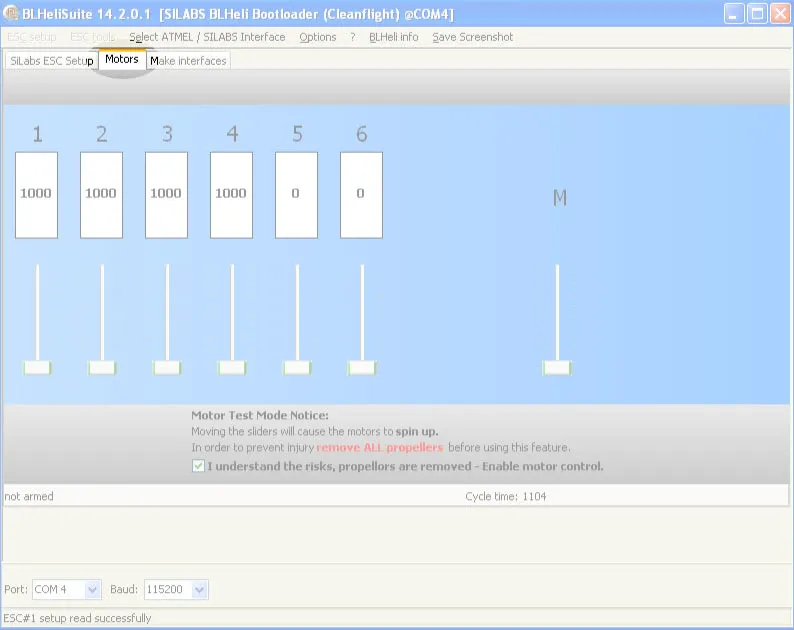Click the motor 3 slider handle
794x630 pixels.
pos(167,368)
